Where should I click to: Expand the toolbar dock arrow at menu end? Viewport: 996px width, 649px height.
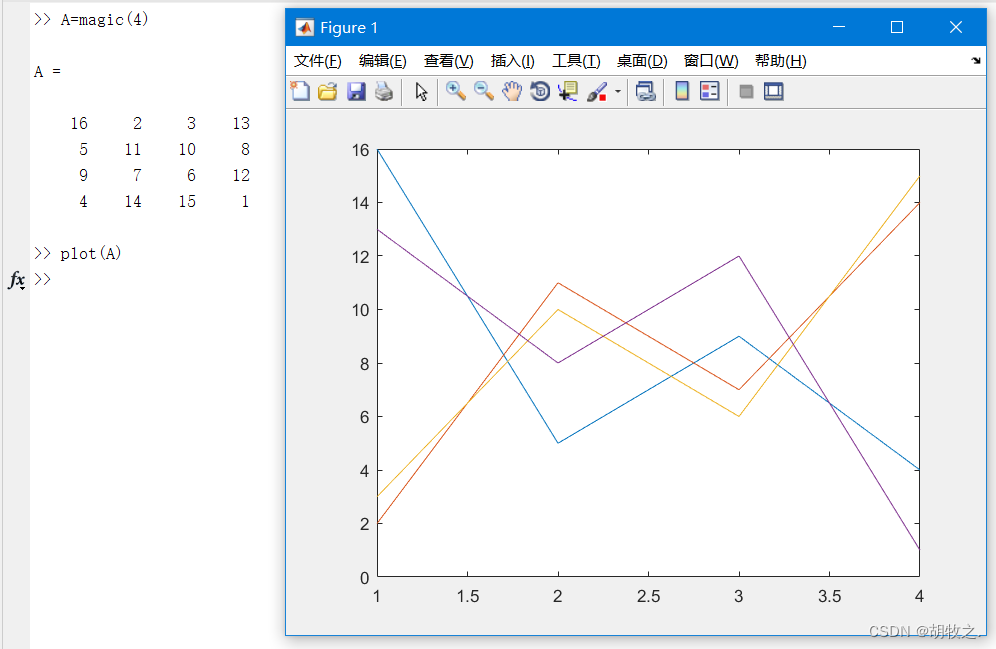(976, 61)
